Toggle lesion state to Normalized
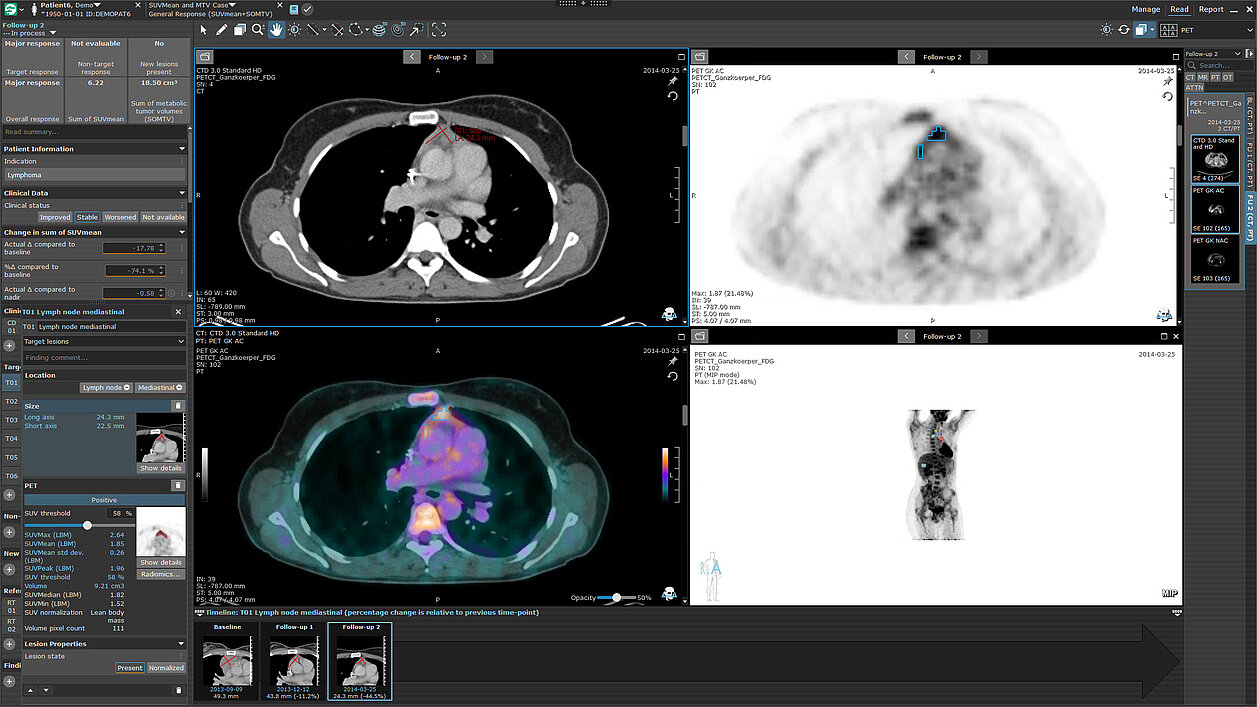Viewport: 1257px width, 707px height. click(x=166, y=668)
